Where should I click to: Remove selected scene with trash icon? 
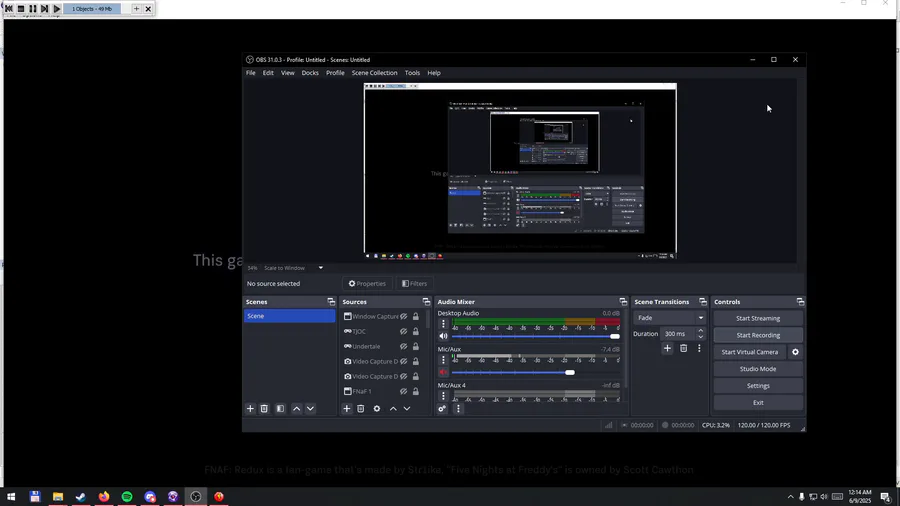coord(264,408)
